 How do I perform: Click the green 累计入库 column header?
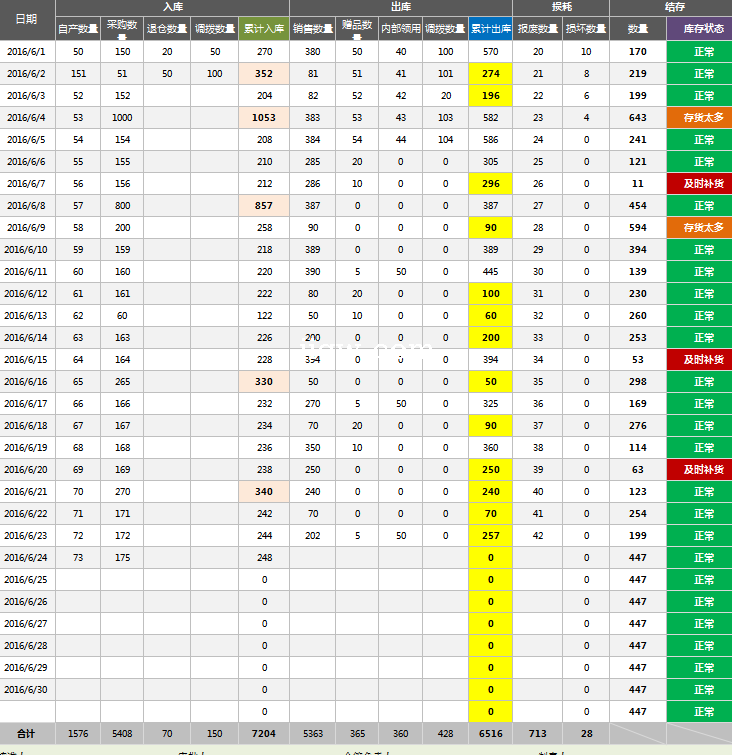tap(264, 29)
